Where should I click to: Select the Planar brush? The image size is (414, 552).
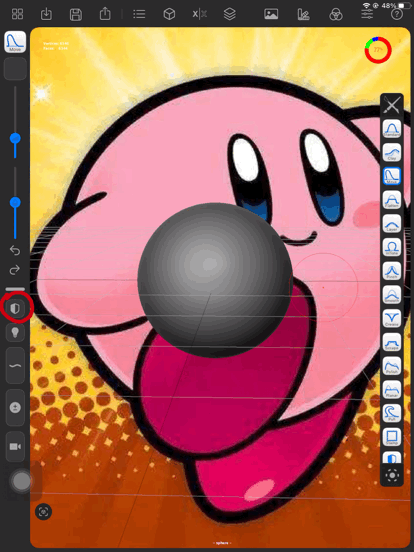click(392, 390)
